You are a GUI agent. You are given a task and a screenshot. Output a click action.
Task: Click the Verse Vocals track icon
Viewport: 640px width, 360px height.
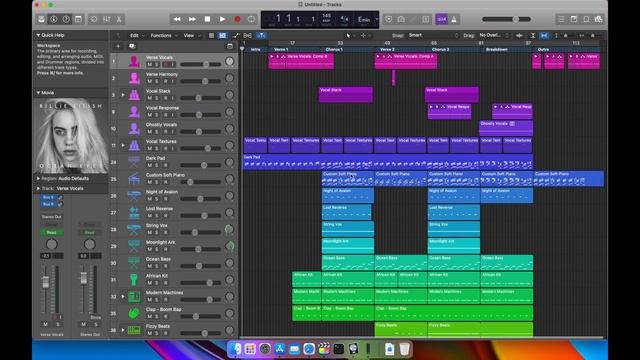pos(134,62)
